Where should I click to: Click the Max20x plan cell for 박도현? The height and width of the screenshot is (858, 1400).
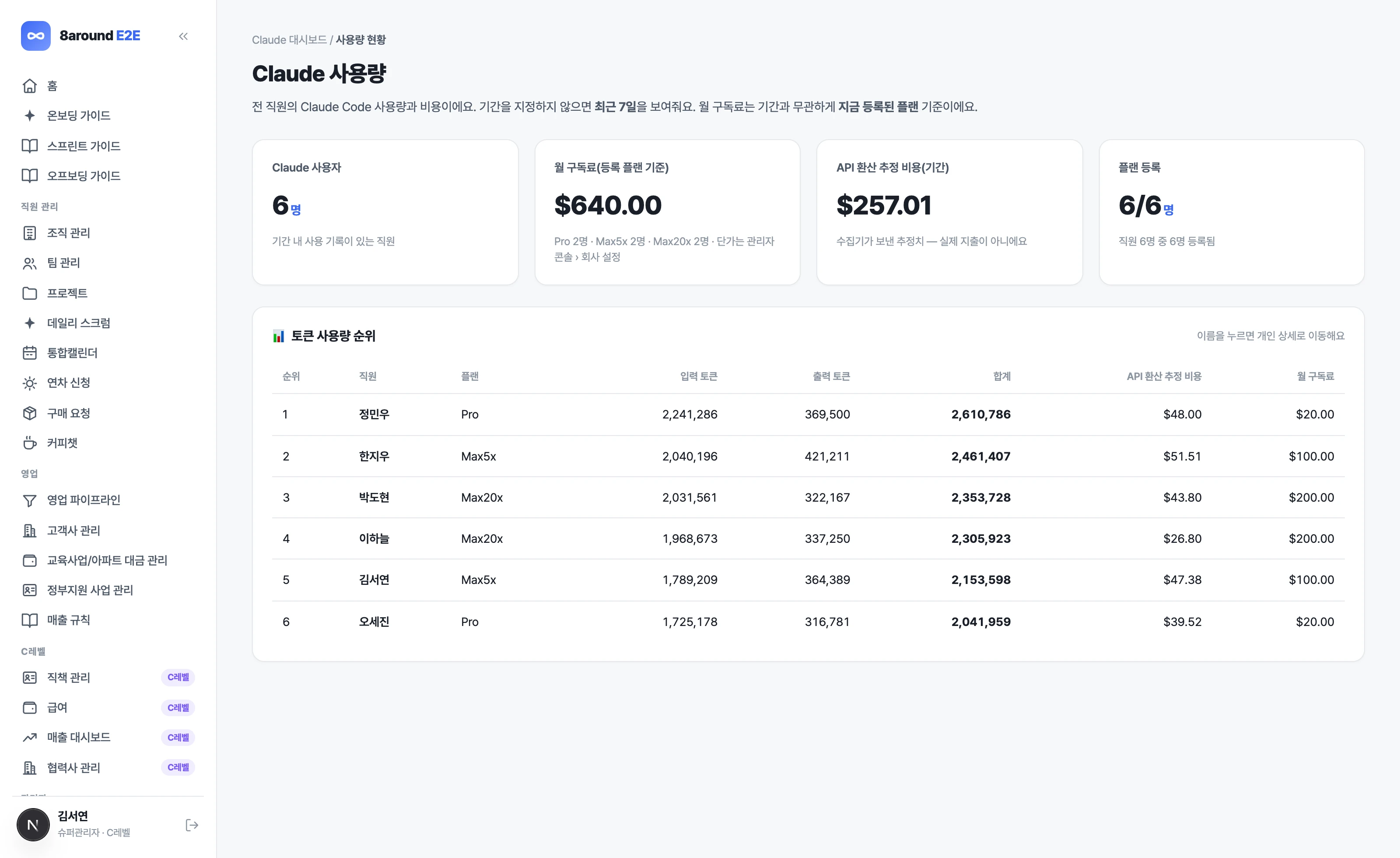(x=482, y=498)
